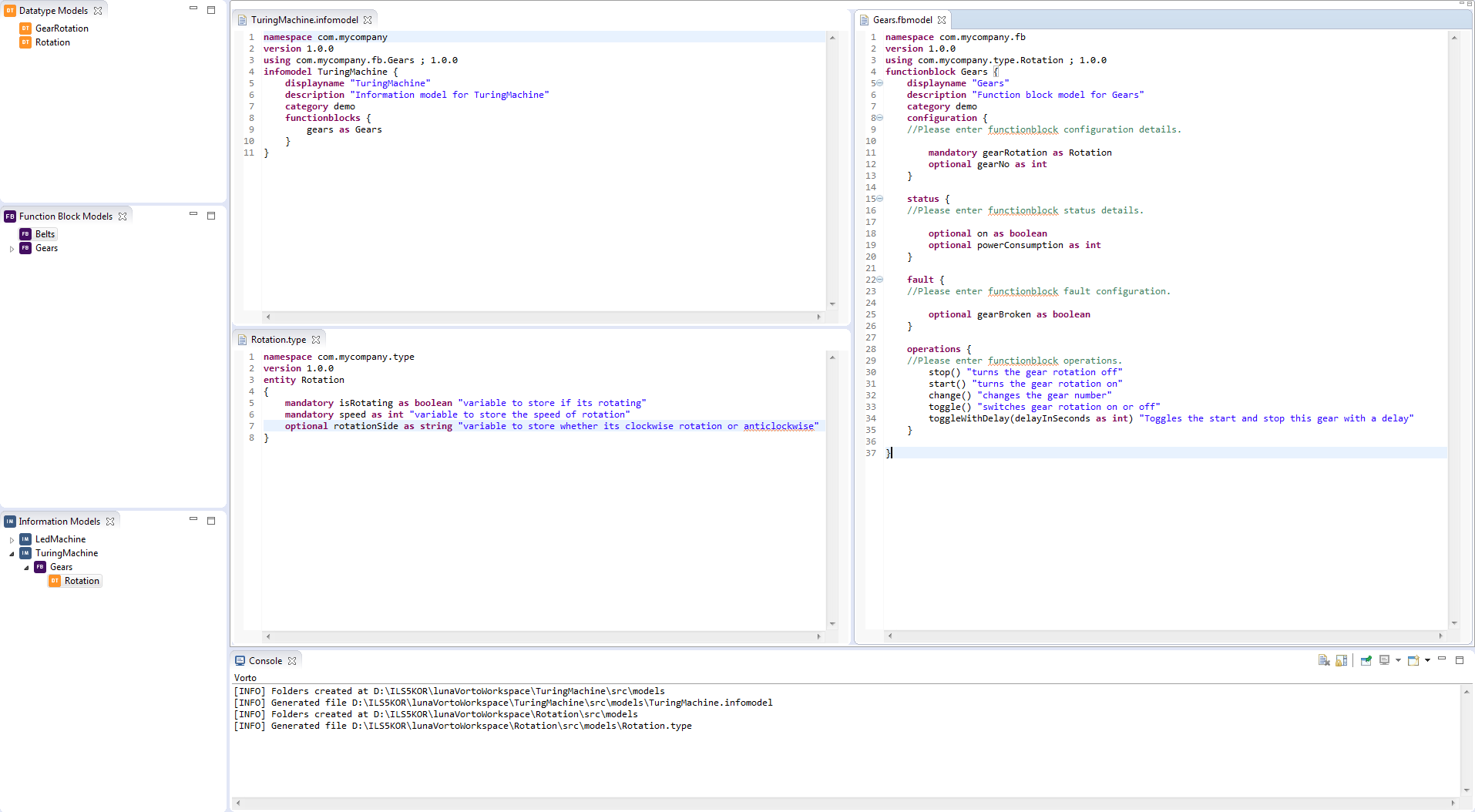Click 'mandatory gearRotation as Rotation' line
1475x812 pixels.
[x=1020, y=153]
